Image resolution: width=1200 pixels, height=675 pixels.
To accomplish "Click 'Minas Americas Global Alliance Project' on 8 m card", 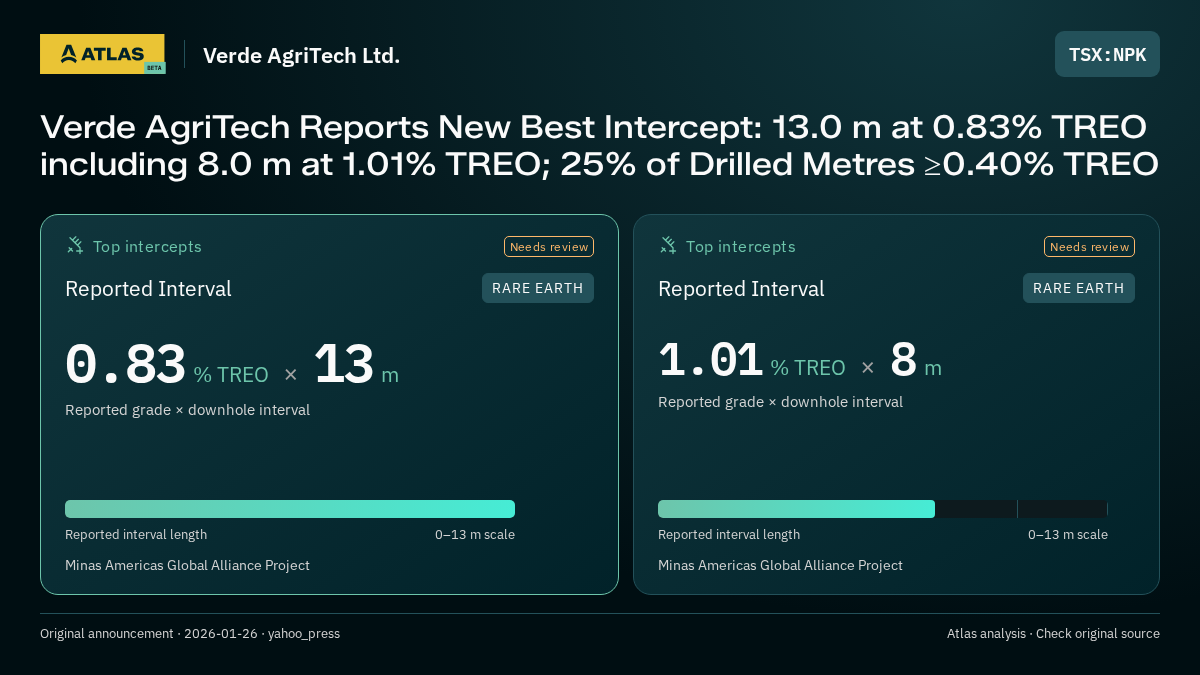I will point(780,566).
